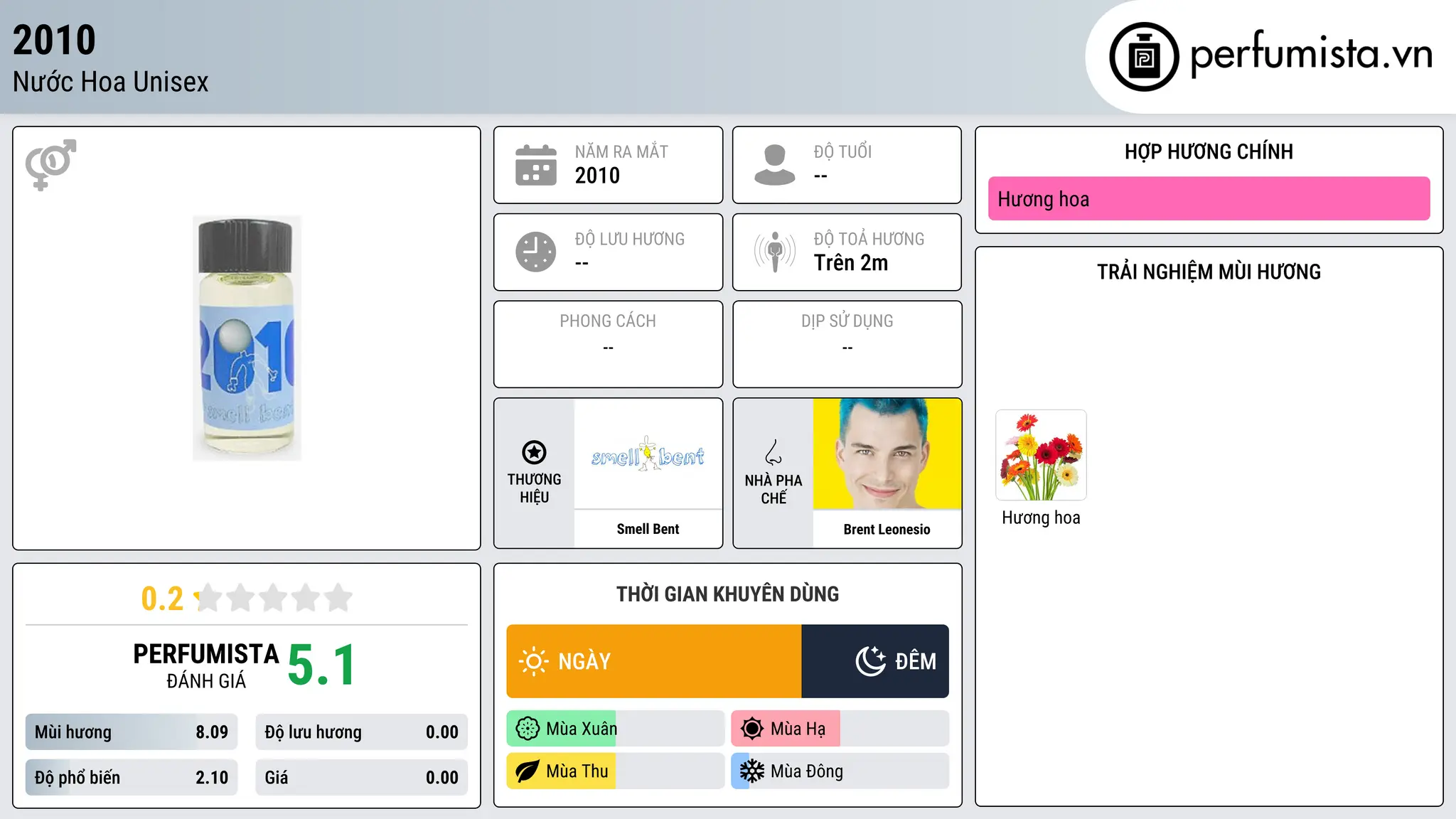Click the star badge icon above Thương hiệu
The height and width of the screenshot is (819, 1456).
coord(534,452)
